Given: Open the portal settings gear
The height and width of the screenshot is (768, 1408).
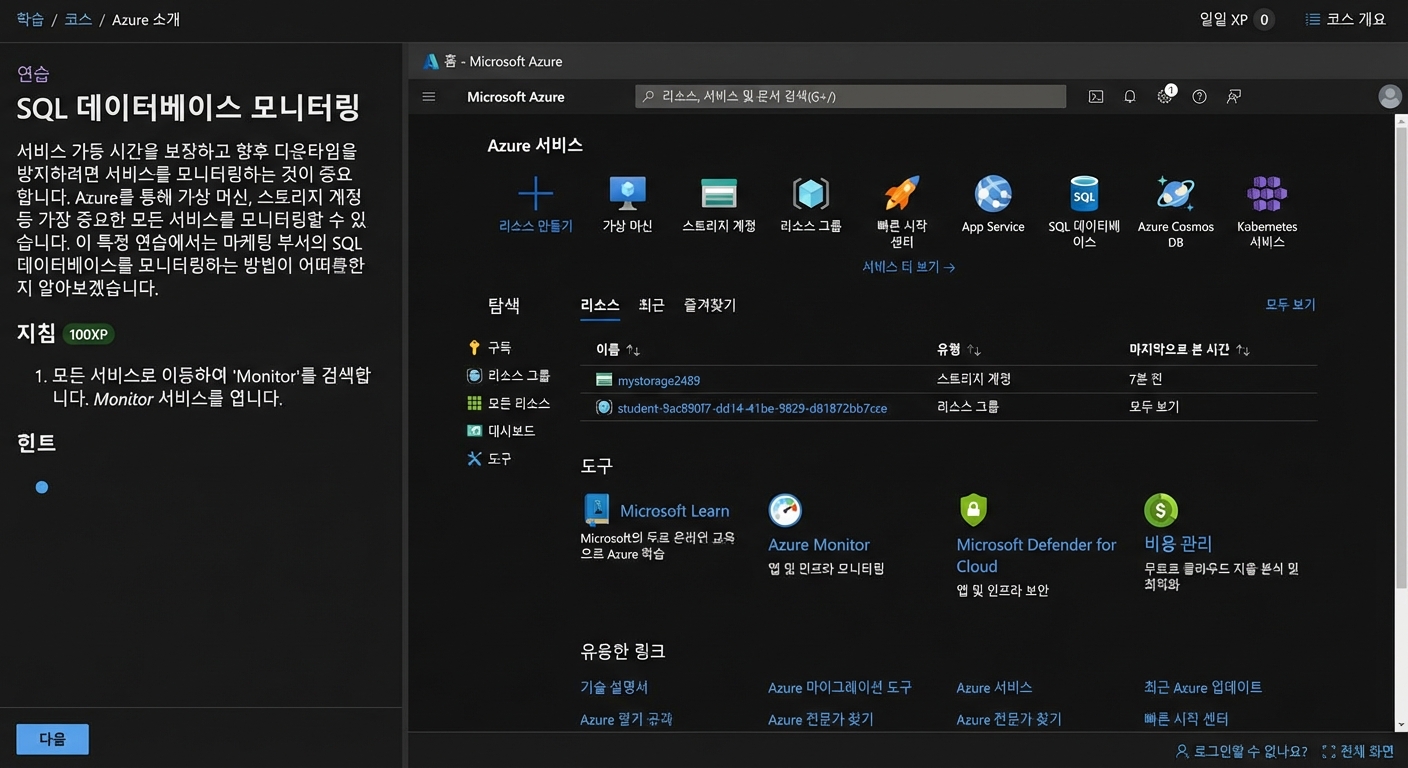Looking at the screenshot, I should coord(1165,96).
